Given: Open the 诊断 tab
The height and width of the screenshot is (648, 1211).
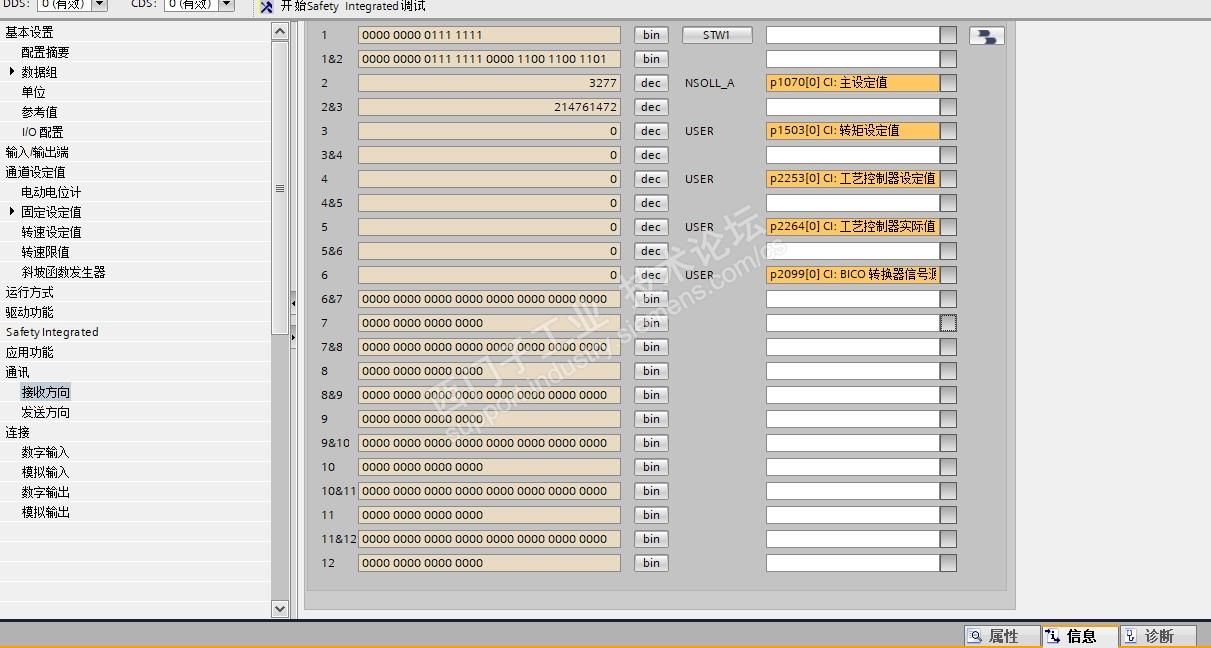Looking at the screenshot, I should [x=1158, y=636].
